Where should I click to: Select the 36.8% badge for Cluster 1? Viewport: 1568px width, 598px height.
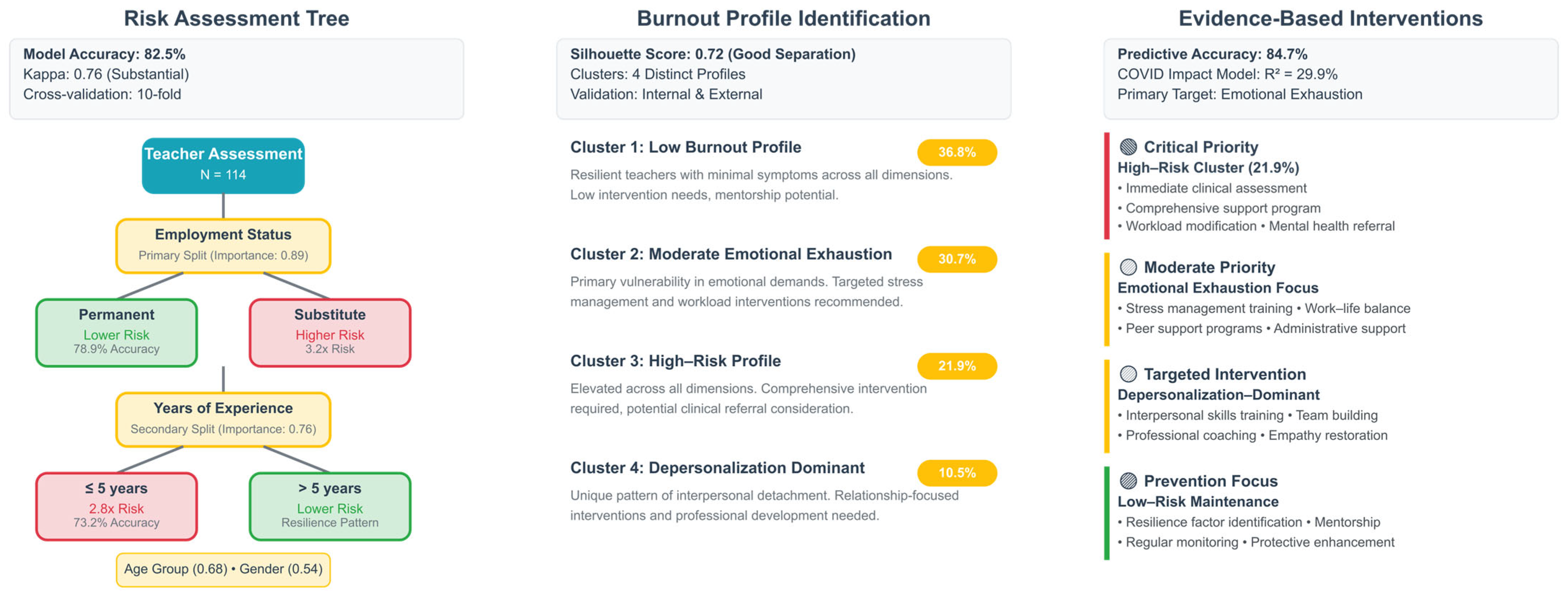(x=956, y=152)
